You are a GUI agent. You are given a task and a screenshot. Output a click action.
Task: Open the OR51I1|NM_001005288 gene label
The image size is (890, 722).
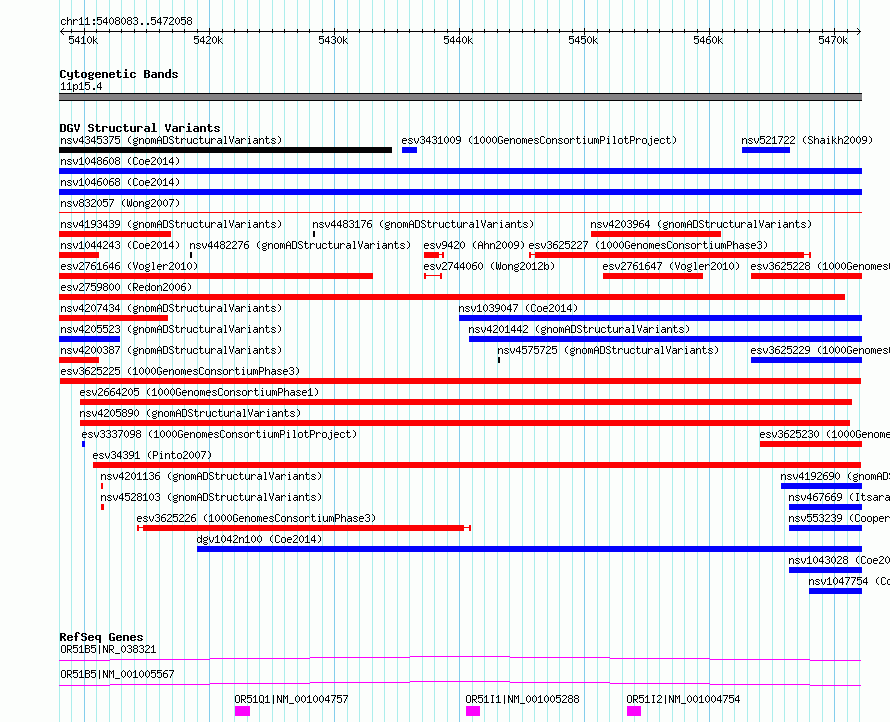(522, 699)
